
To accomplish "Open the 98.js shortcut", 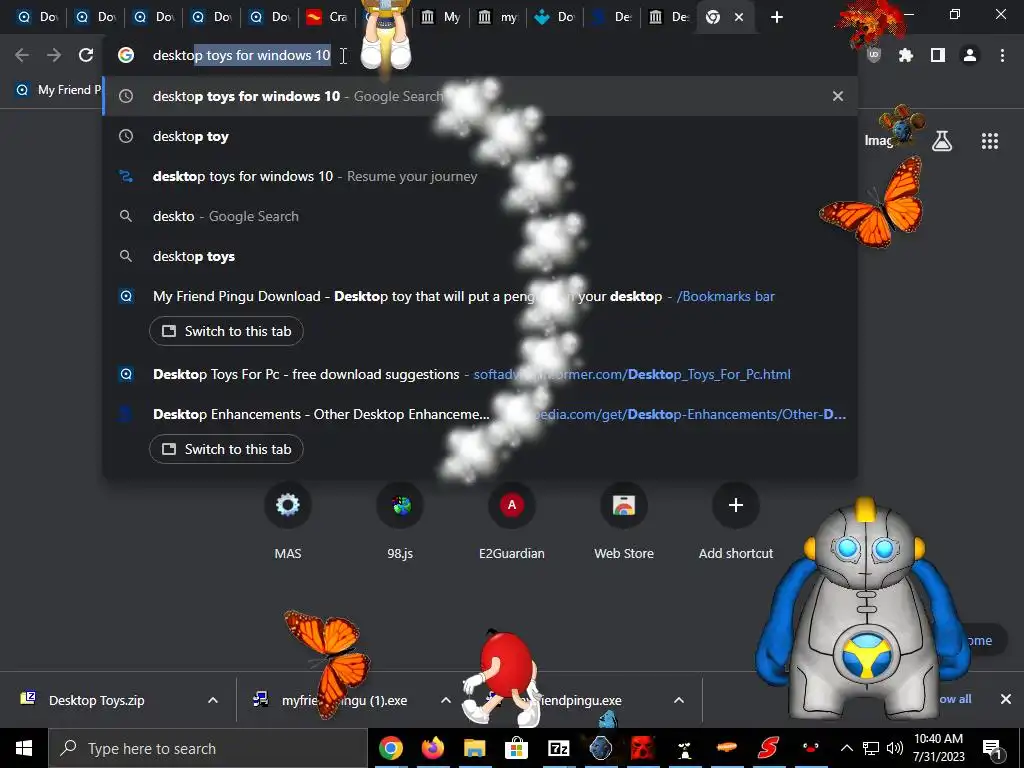I will (x=400, y=521).
